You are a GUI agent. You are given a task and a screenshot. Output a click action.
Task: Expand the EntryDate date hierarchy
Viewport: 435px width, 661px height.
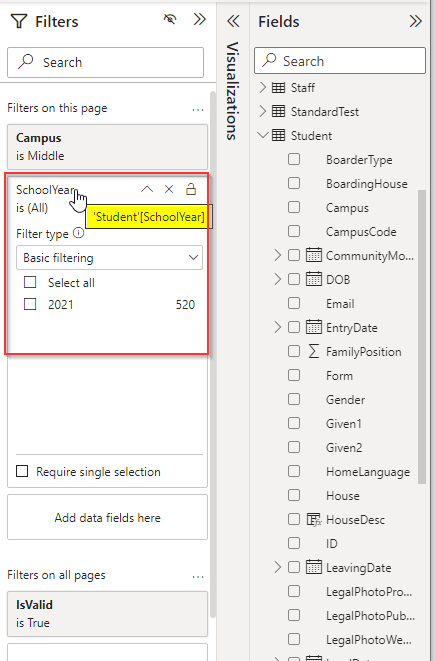pyautogui.click(x=277, y=328)
